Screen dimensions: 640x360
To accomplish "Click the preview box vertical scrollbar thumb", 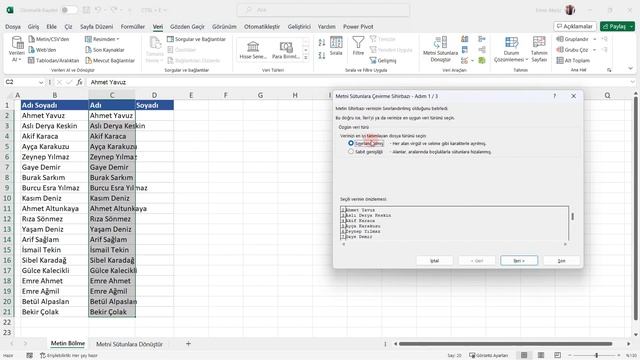I will (573, 216).
